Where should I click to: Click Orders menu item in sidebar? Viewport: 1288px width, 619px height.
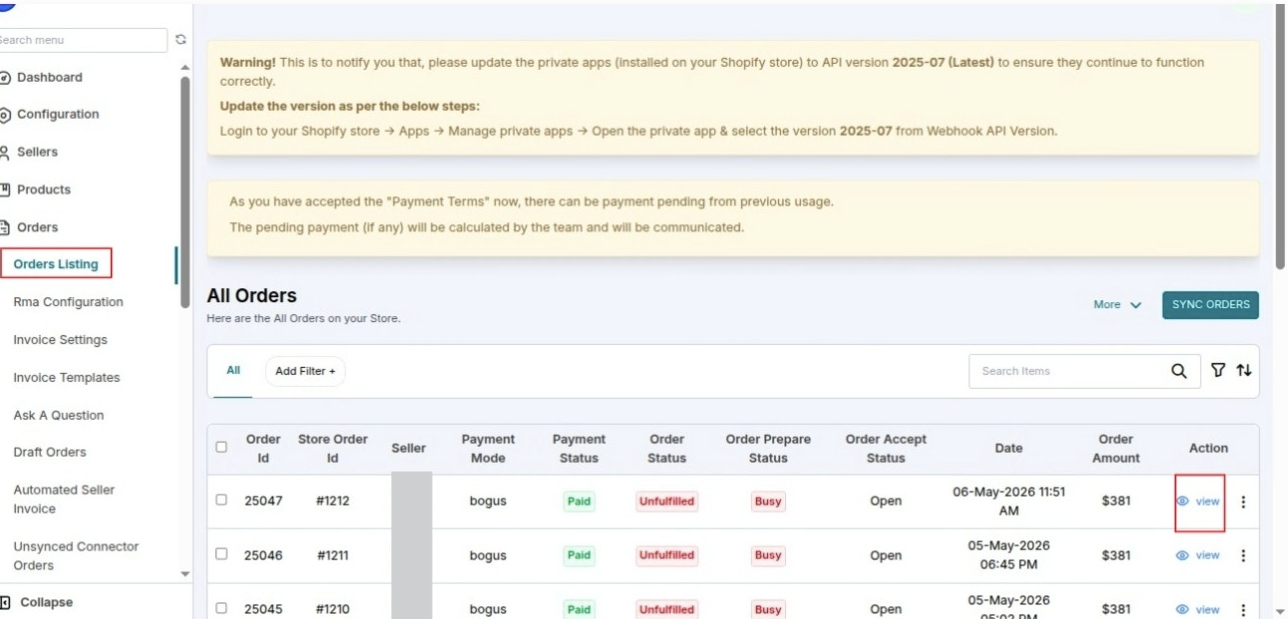pos(37,228)
